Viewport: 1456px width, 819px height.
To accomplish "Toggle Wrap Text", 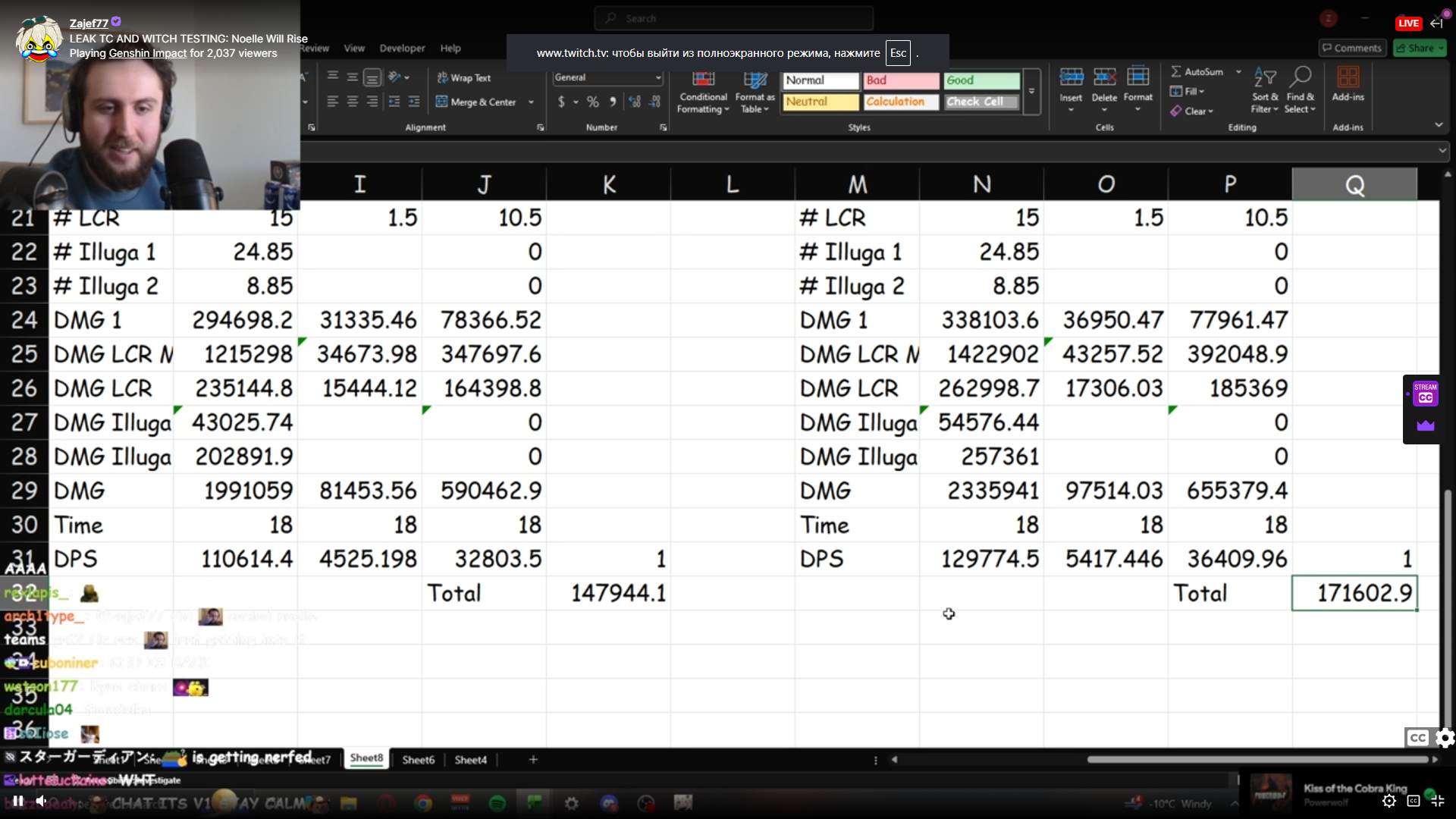I will [463, 77].
